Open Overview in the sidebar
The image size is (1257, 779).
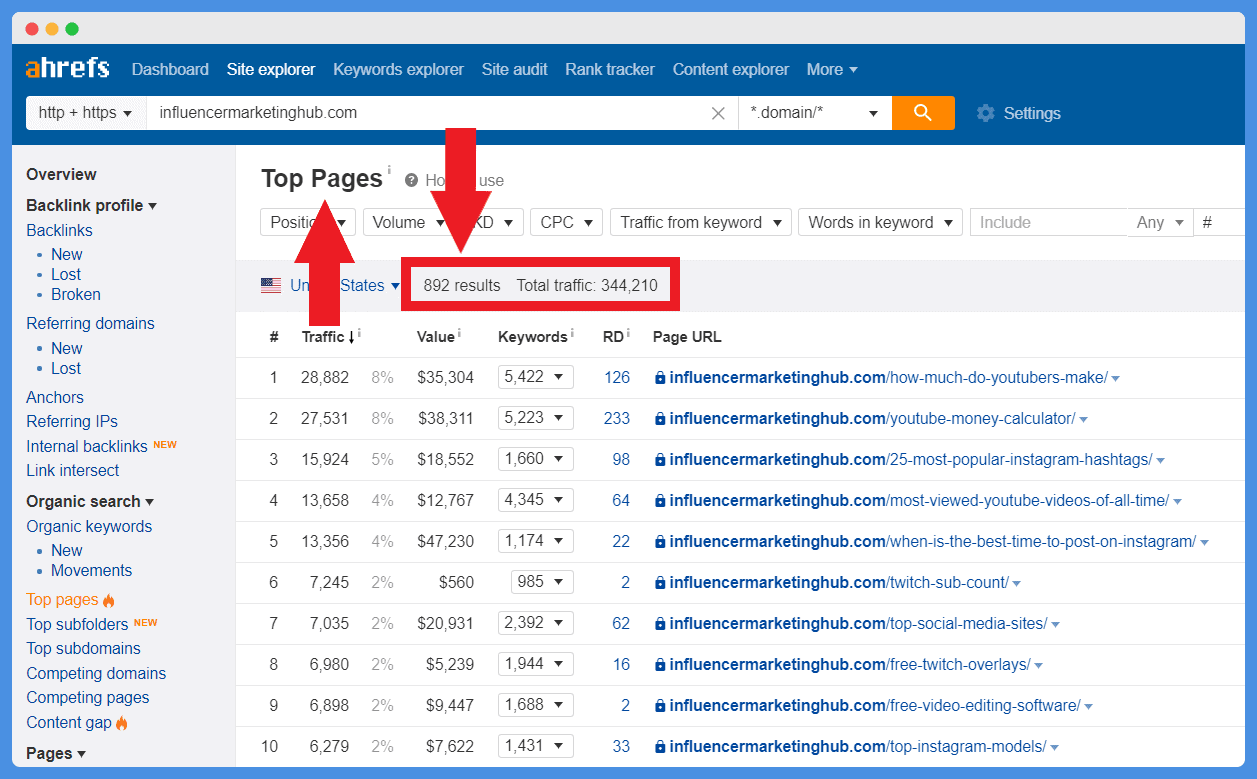pyautogui.click(x=61, y=174)
